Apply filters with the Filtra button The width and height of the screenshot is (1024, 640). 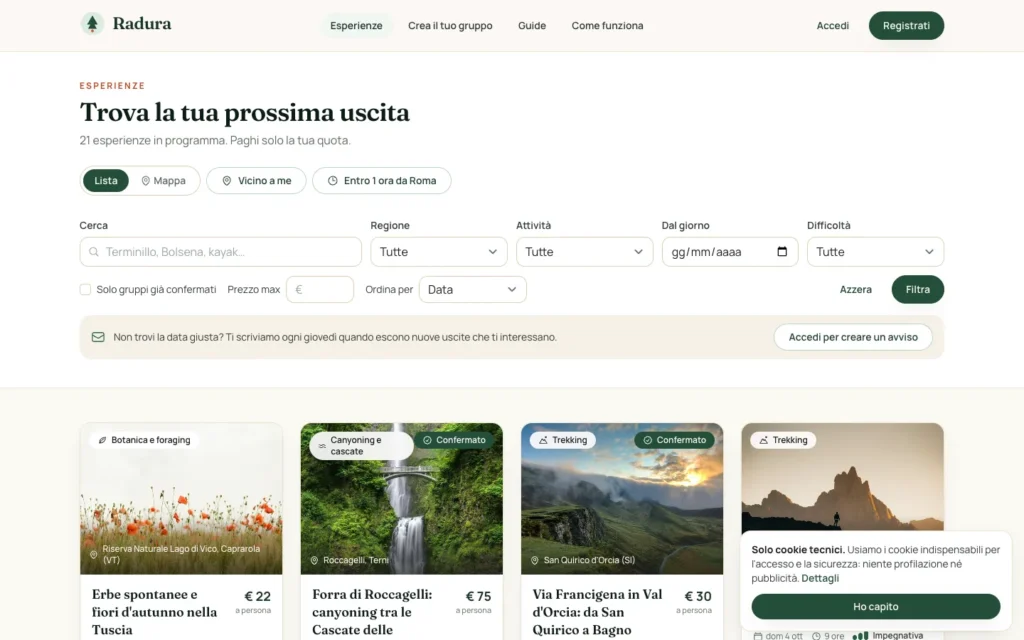pos(918,289)
